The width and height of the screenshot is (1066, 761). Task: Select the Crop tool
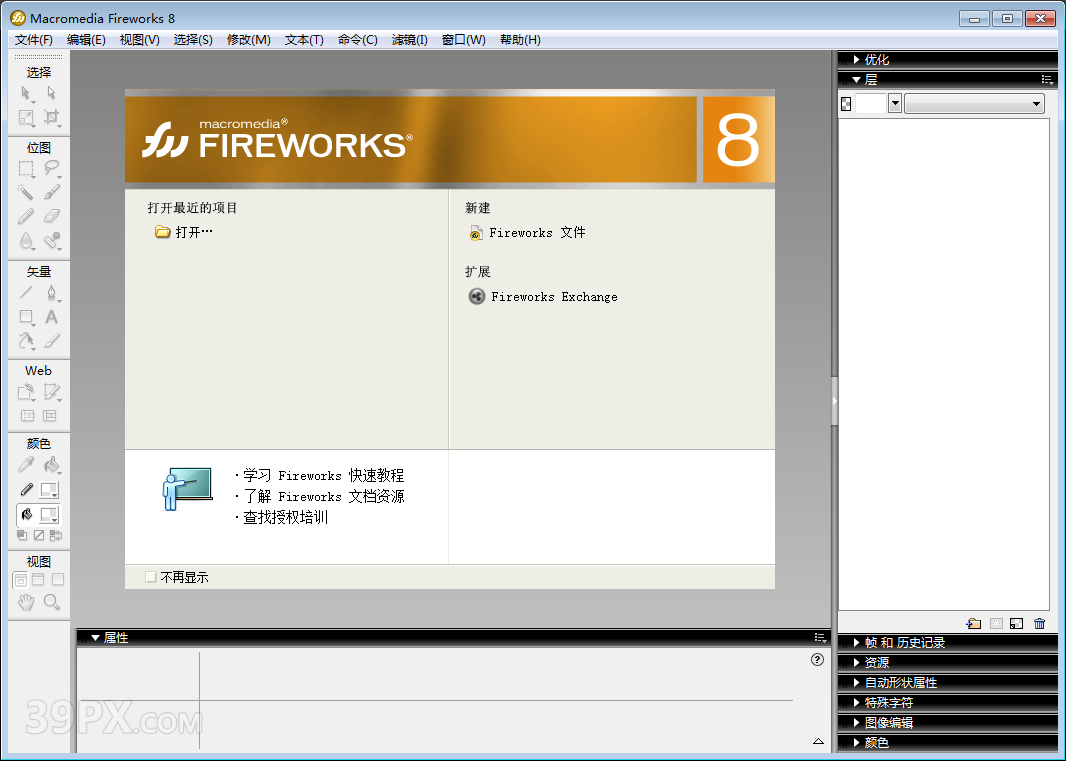coord(51,117)
